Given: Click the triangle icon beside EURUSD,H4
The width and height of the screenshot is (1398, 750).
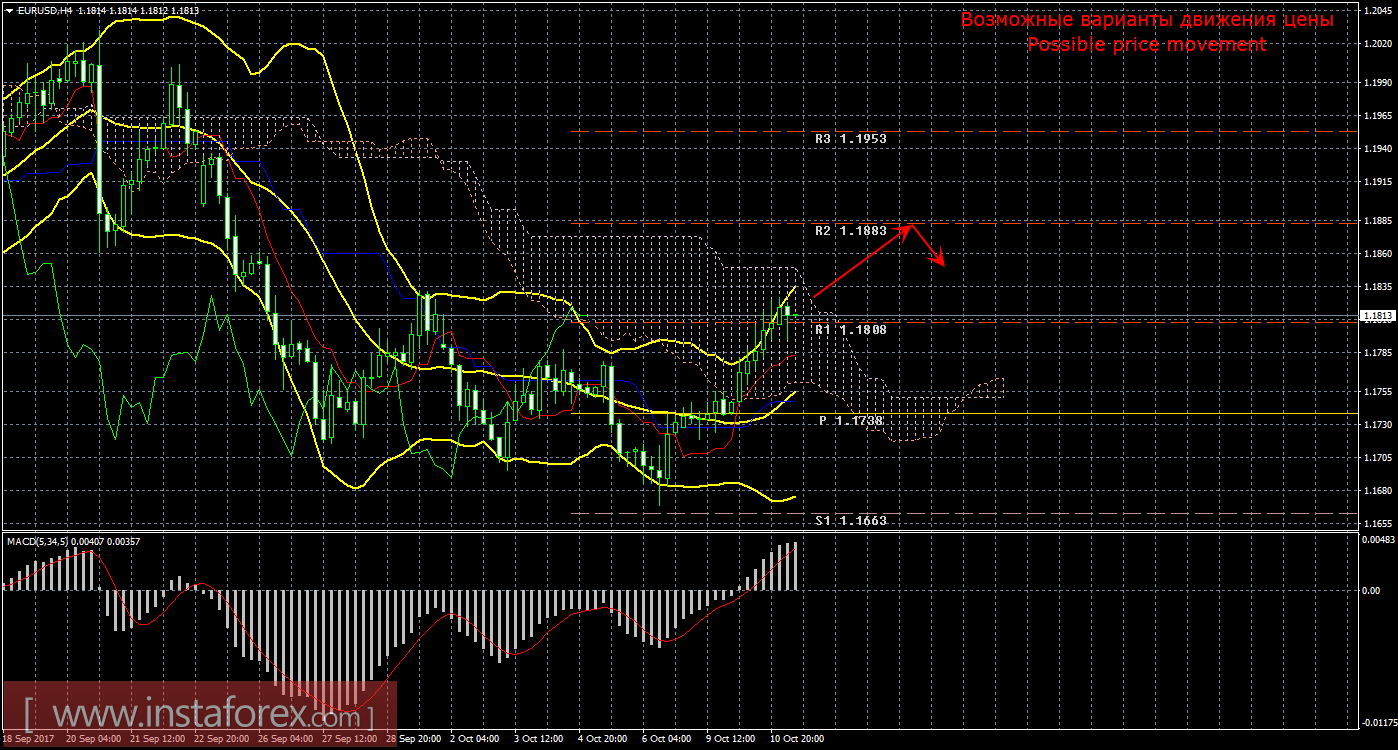Looking at the screenshot, I should [9, 10].
